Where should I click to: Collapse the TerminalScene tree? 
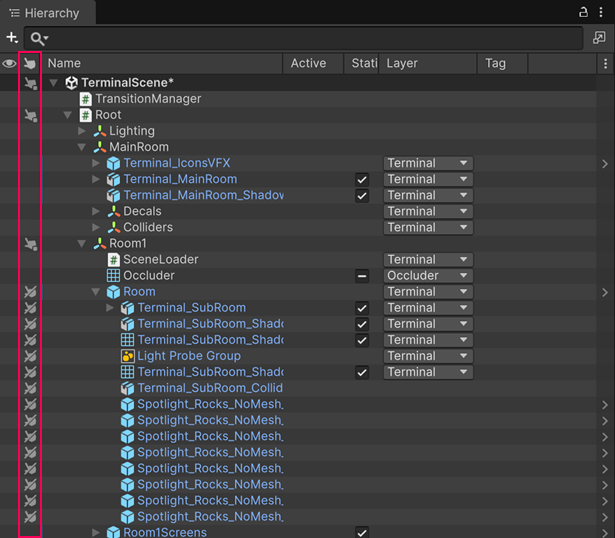[53, 83]
